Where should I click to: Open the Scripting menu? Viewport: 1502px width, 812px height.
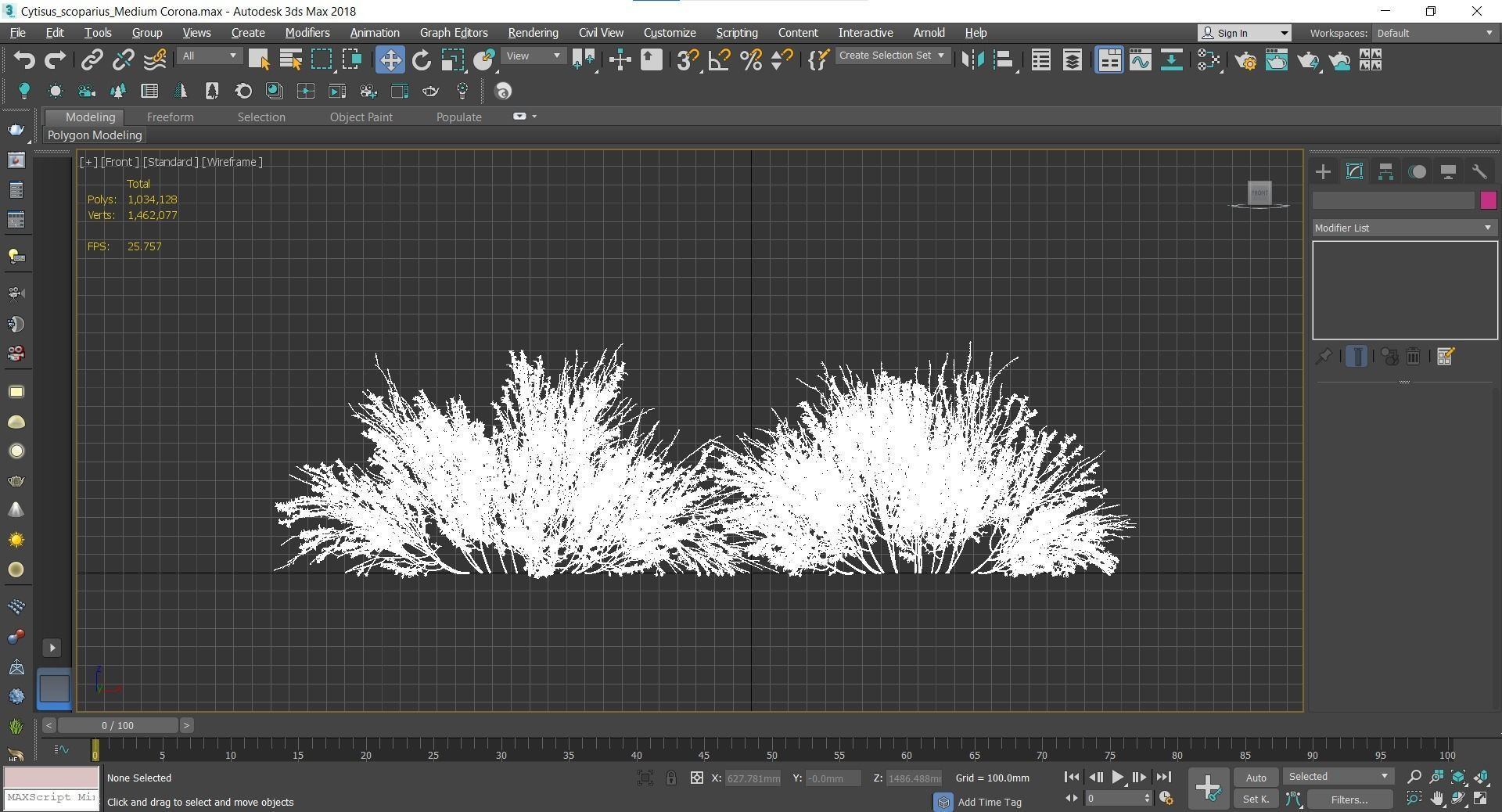[x=737, y=33]
